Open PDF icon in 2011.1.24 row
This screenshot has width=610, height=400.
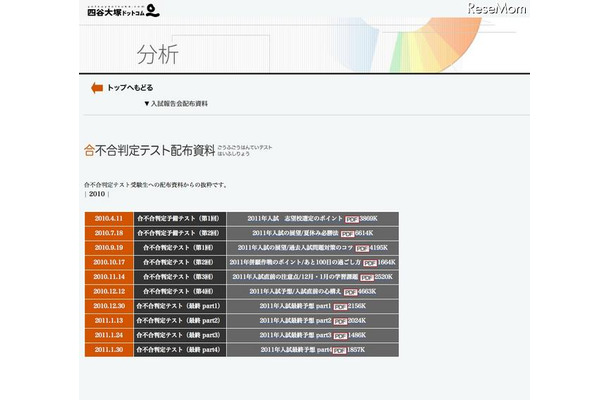tap(340, 336)
